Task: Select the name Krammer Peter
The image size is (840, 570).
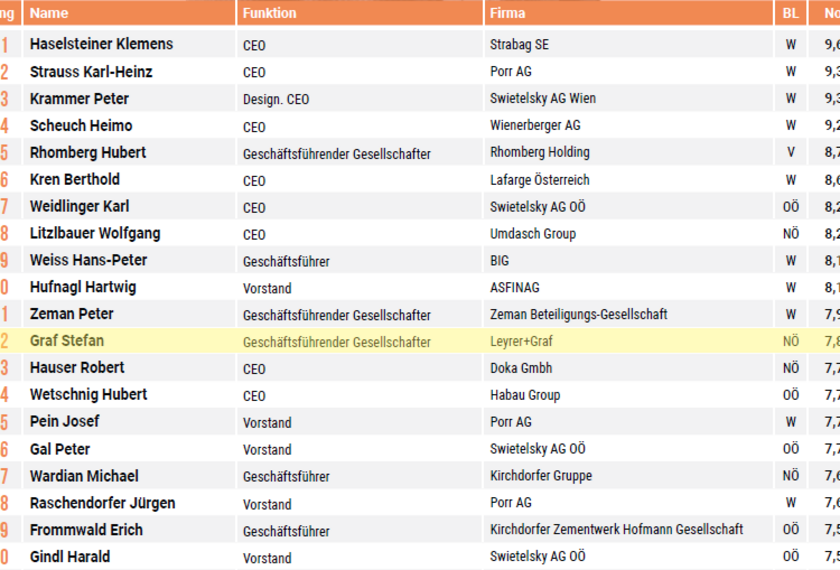Action: point(79,99)
